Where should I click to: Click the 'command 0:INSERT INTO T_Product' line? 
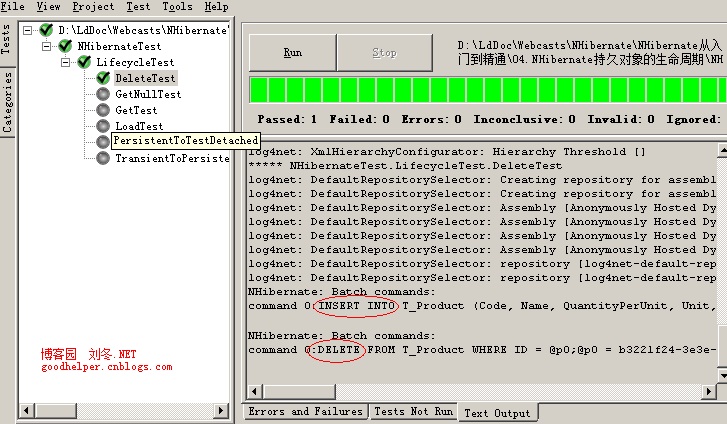click(482, 306)
